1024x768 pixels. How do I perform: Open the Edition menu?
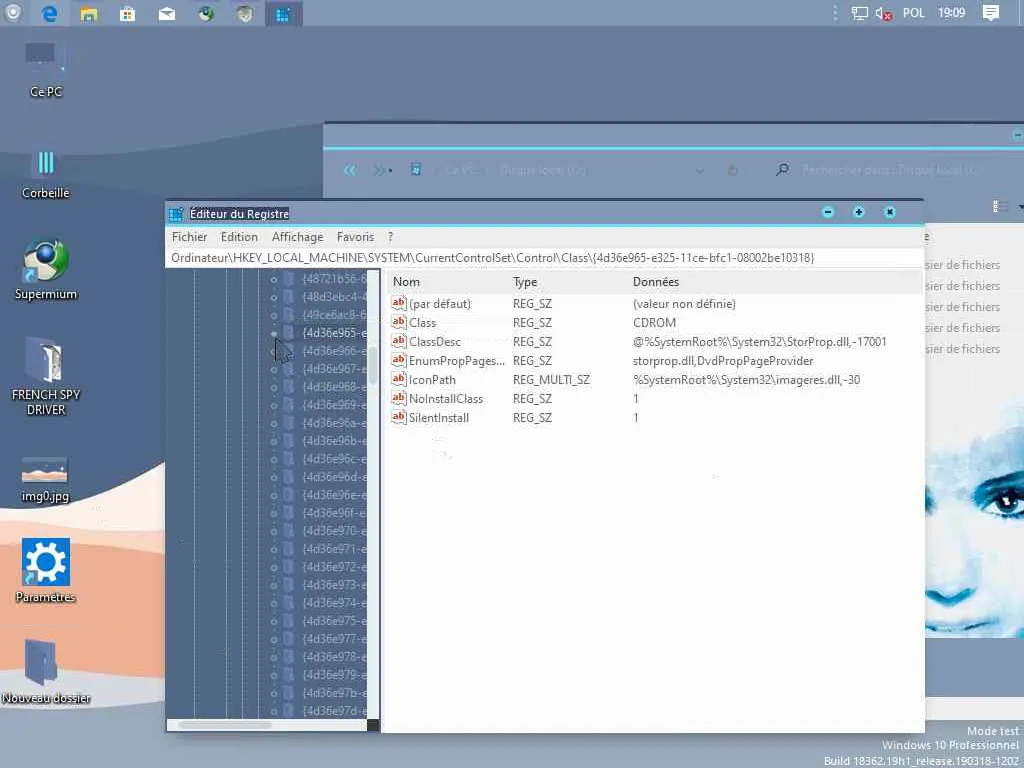(x=239, y=237)
